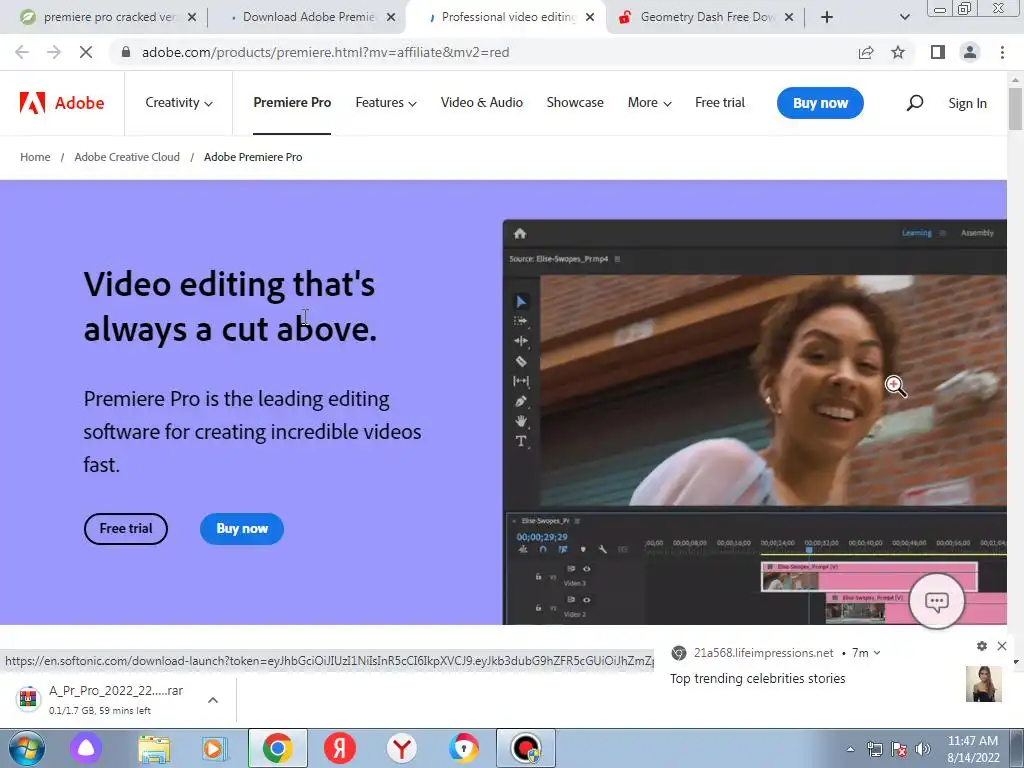This screenshot has width=1024, height=768.
Task: Click the celebrity notification thumbnail
Action: point(984,684)
